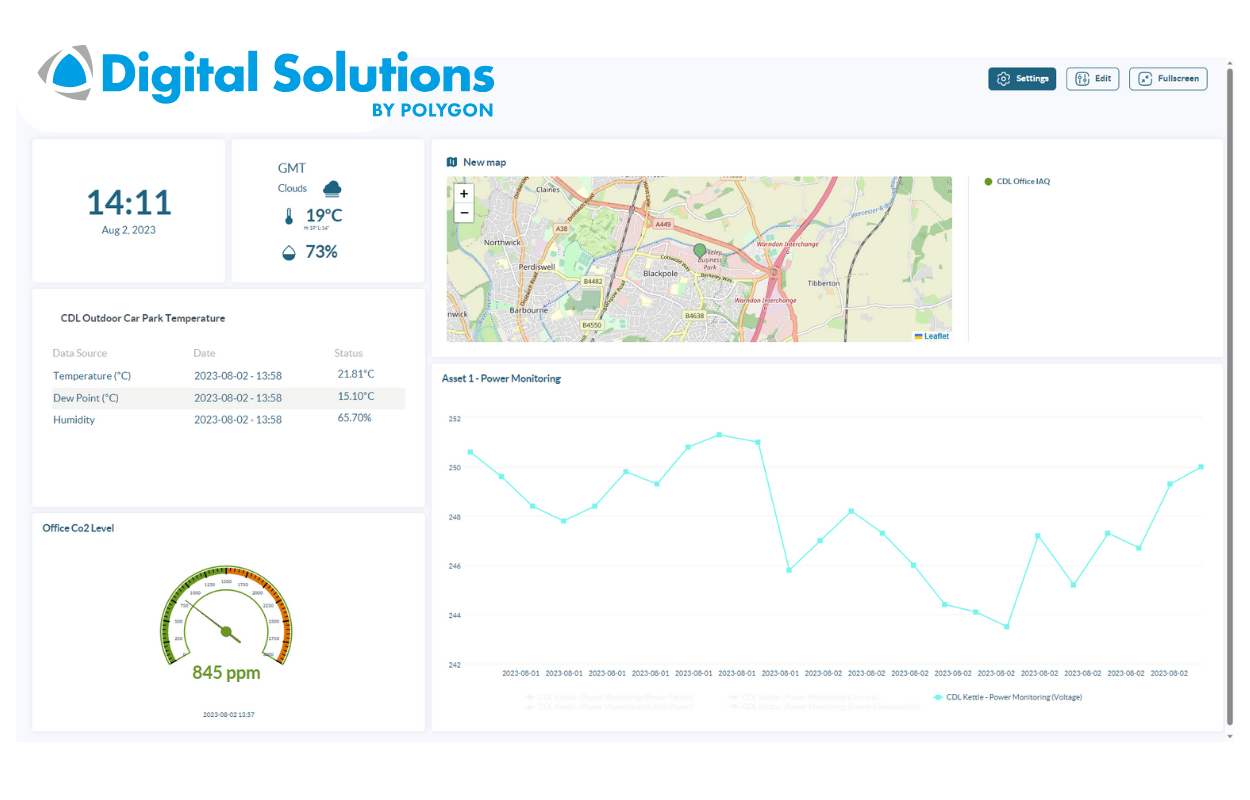
Task: Select CDL Office IAQ in map legend
Action: pos(1018,182)
